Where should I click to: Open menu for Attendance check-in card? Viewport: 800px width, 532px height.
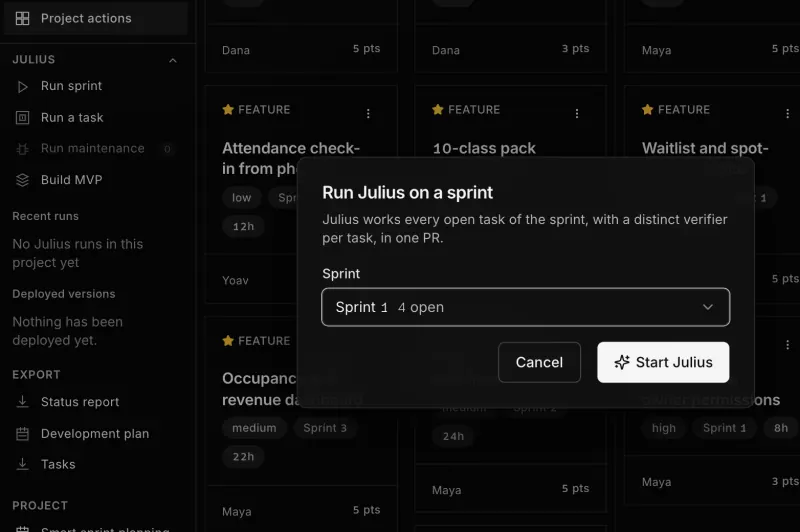[368, 113]
